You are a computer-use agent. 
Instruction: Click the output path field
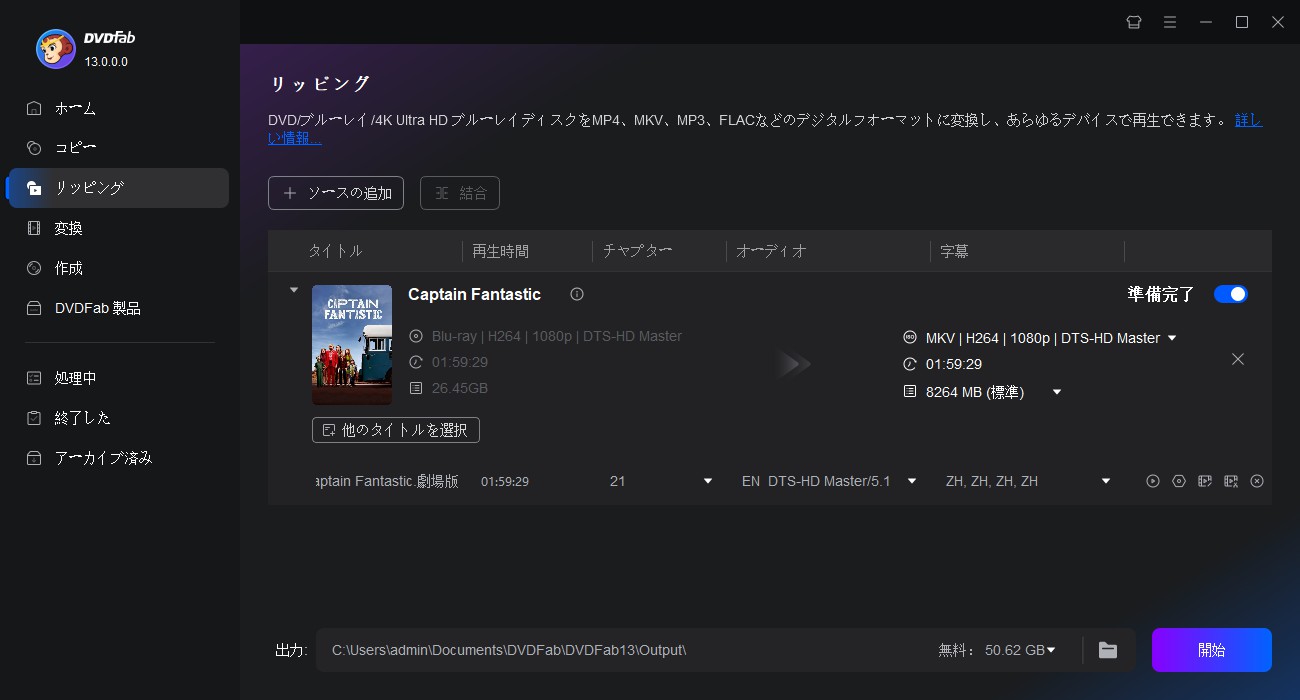click(x=626, y=650)
